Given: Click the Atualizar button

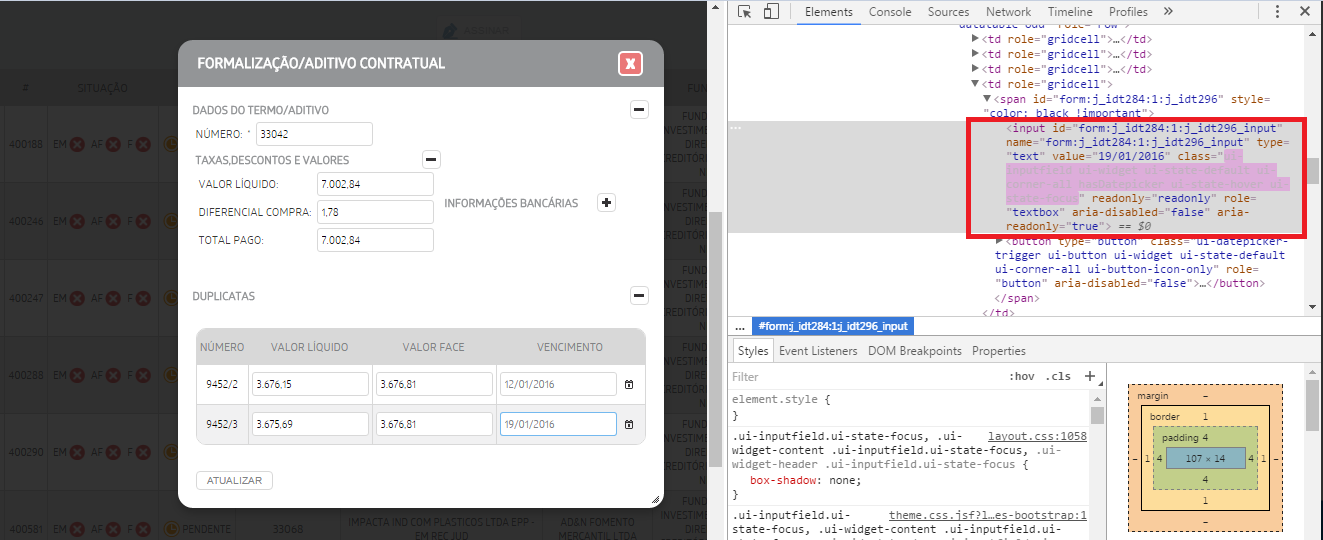Looking at the screenshot, I should pyautogui.click(x=234, y=481).
